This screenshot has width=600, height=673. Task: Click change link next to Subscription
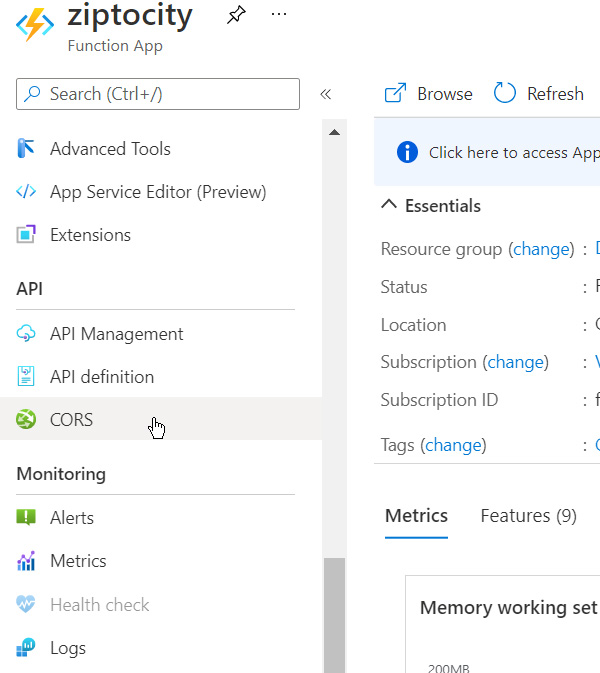tap(515, 362)
